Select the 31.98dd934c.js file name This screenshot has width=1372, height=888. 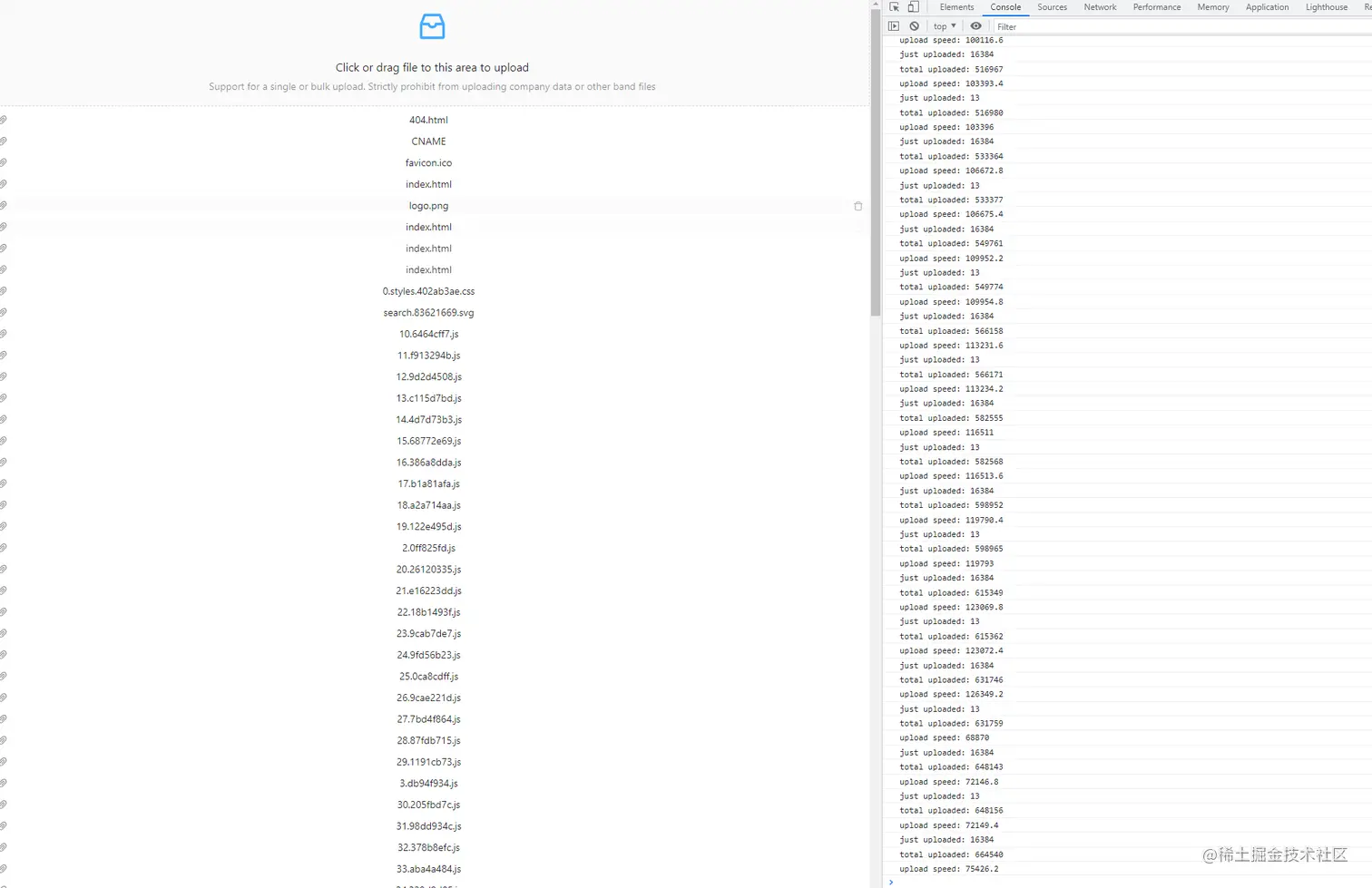click(428, 826)
